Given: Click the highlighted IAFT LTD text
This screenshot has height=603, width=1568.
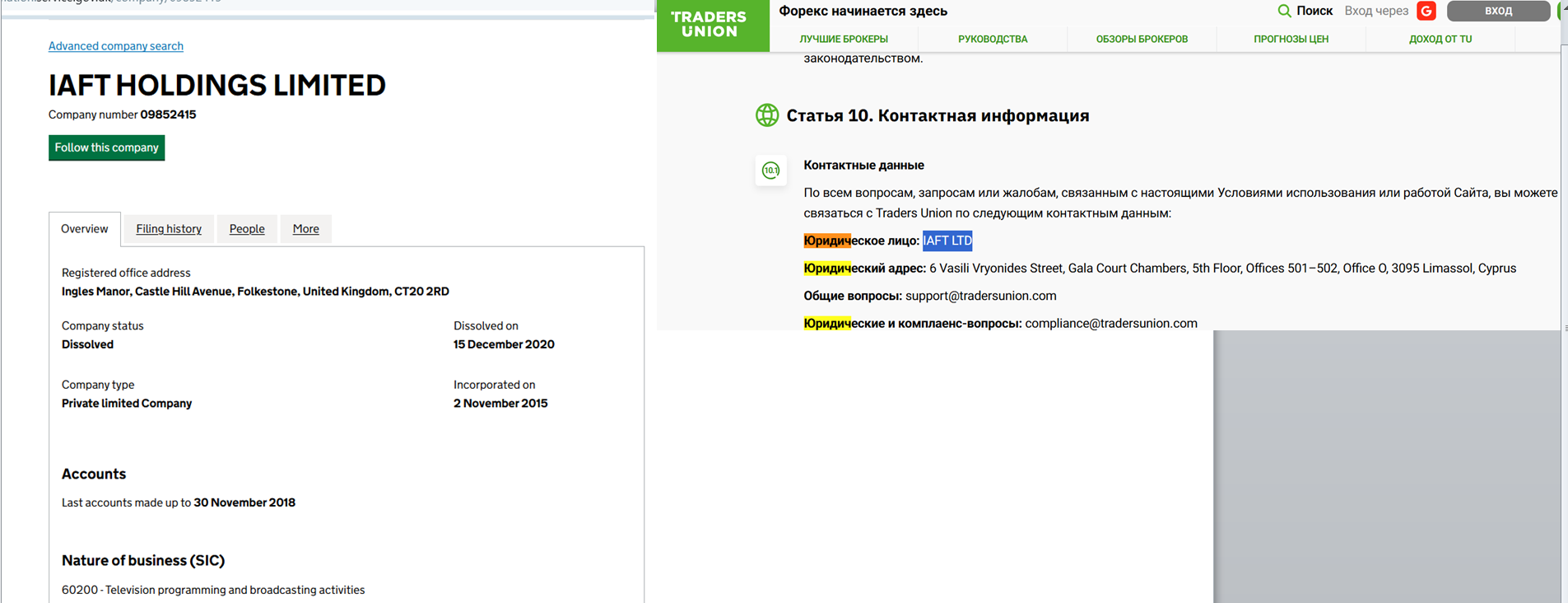Looking at the screenshot, I should (x=947, y=241).
